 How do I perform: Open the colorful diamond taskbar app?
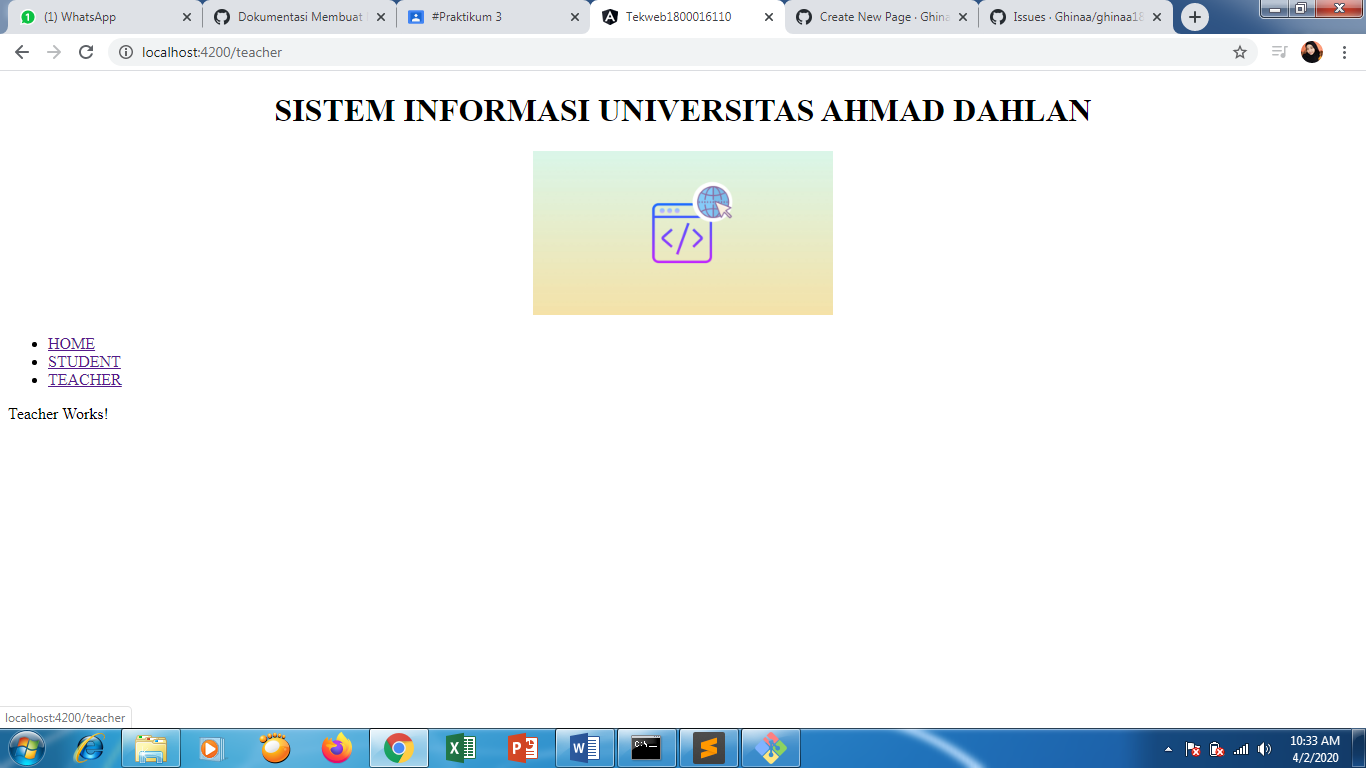[x=771, y=748]
